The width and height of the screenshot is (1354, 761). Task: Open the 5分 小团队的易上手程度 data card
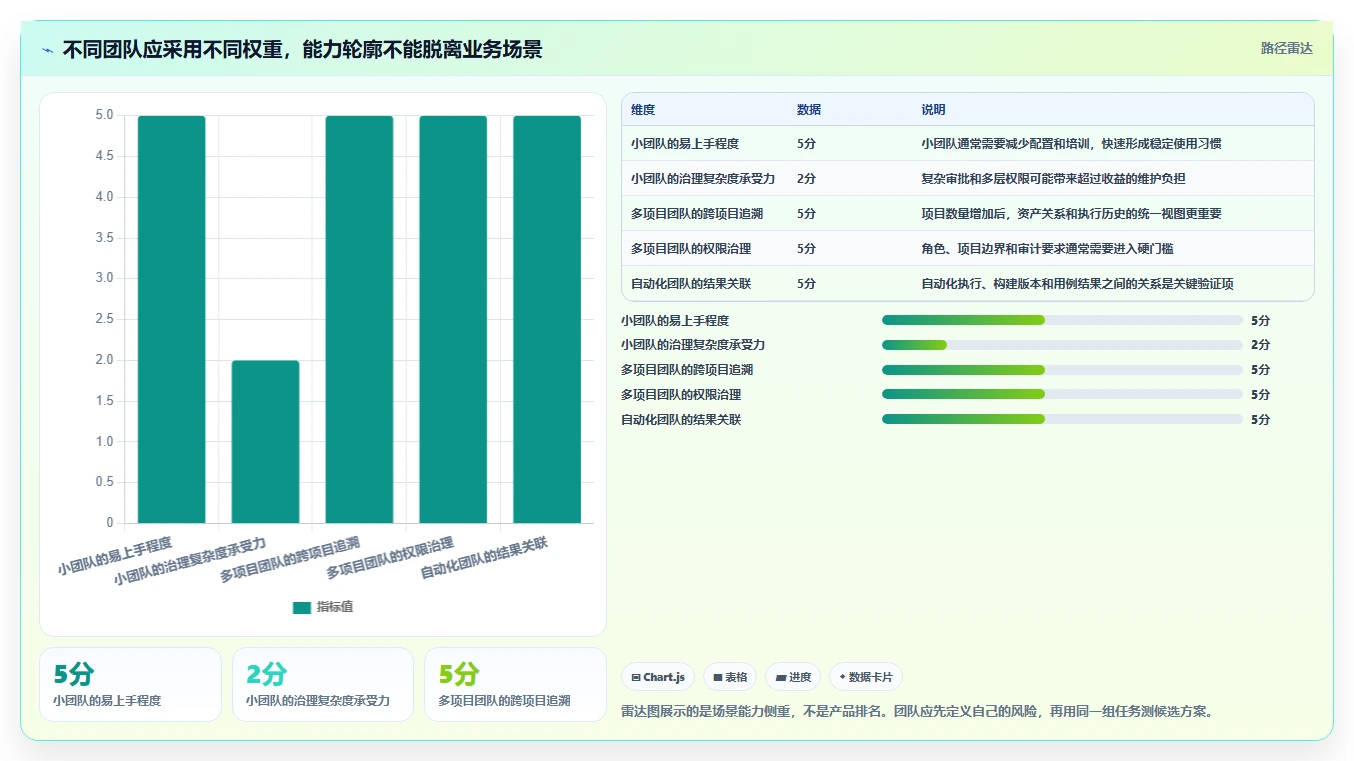[130, 684]
